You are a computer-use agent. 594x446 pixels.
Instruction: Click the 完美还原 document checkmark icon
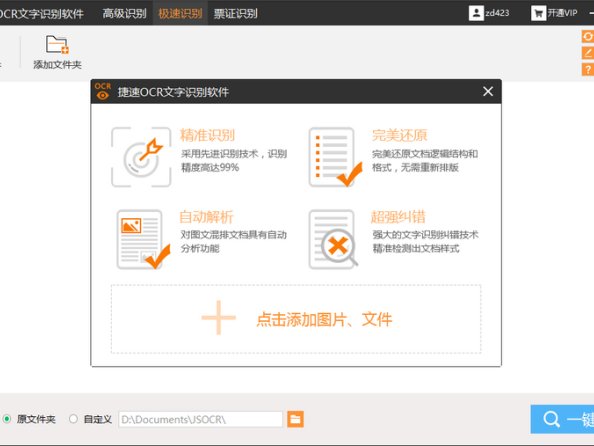(x=335, y=157)
